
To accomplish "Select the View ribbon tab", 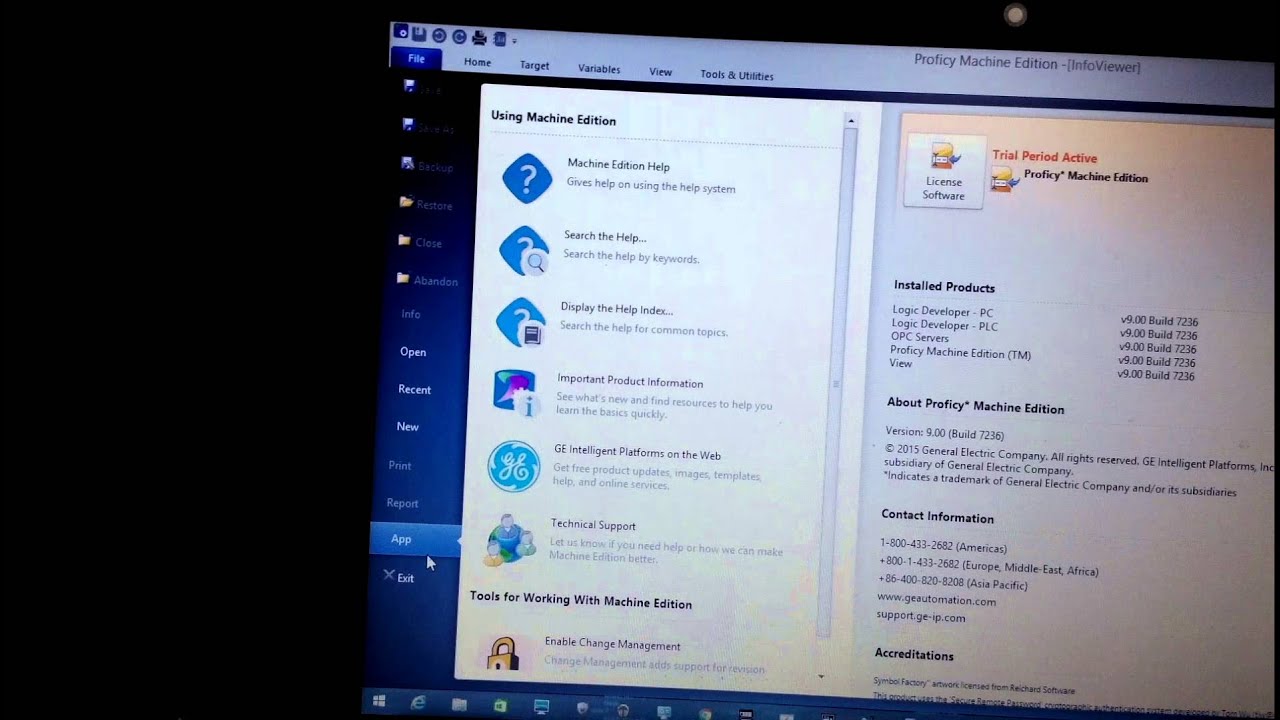I will click(660, 72).
